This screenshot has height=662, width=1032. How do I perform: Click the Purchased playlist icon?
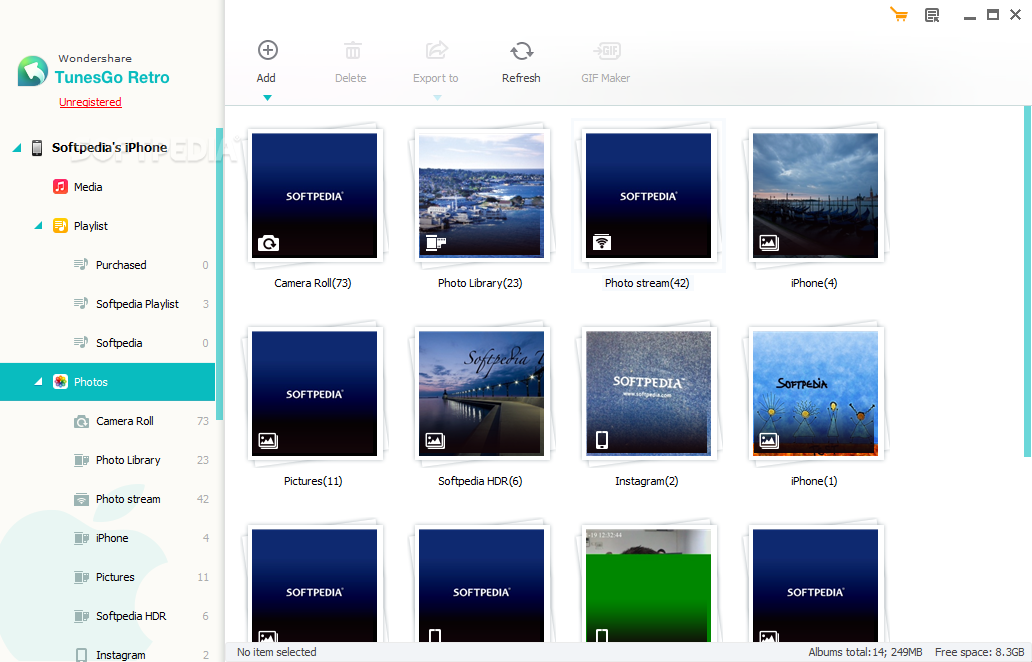80,265
